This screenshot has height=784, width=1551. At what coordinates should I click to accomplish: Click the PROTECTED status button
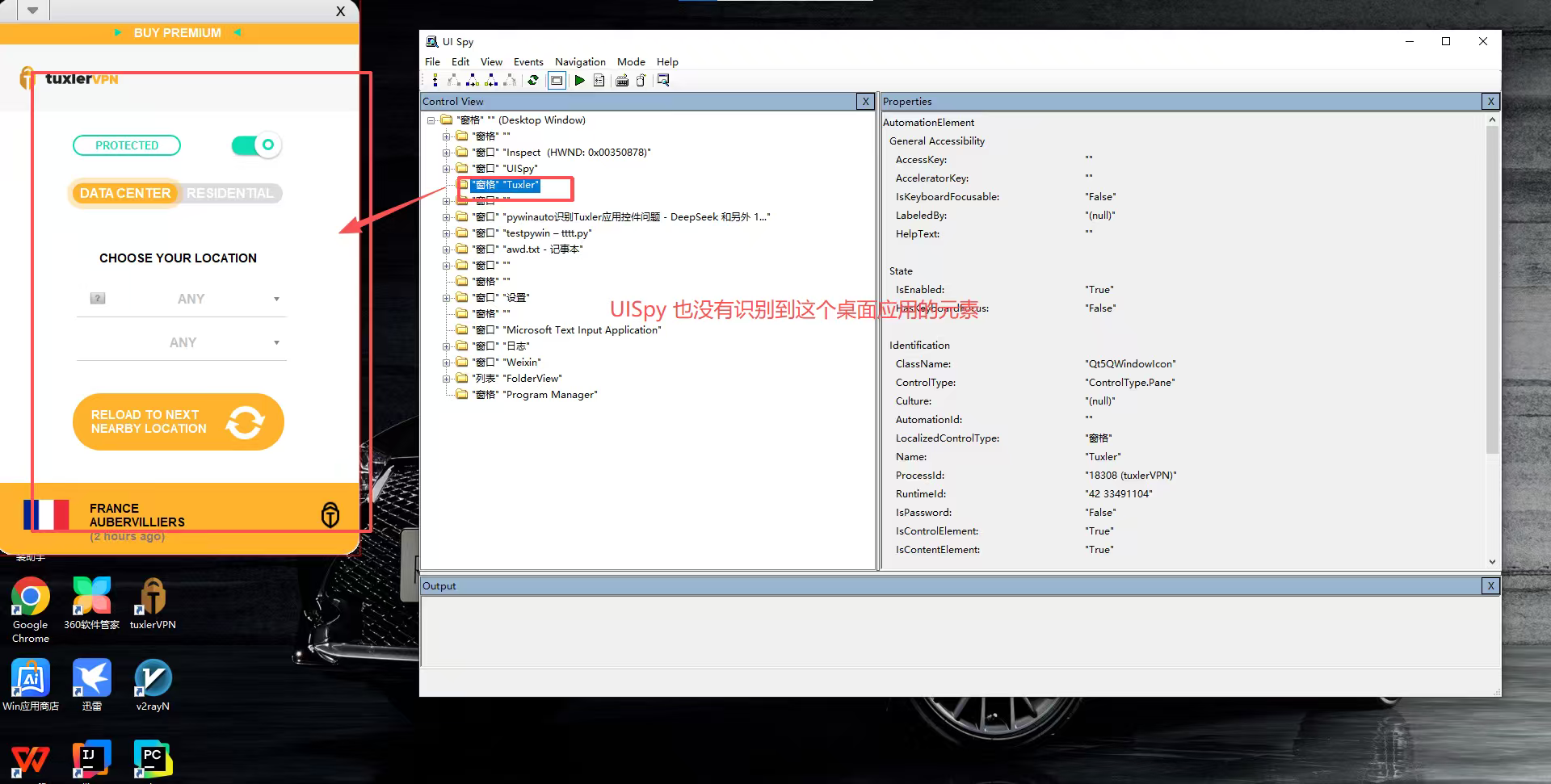click(127, 145)
